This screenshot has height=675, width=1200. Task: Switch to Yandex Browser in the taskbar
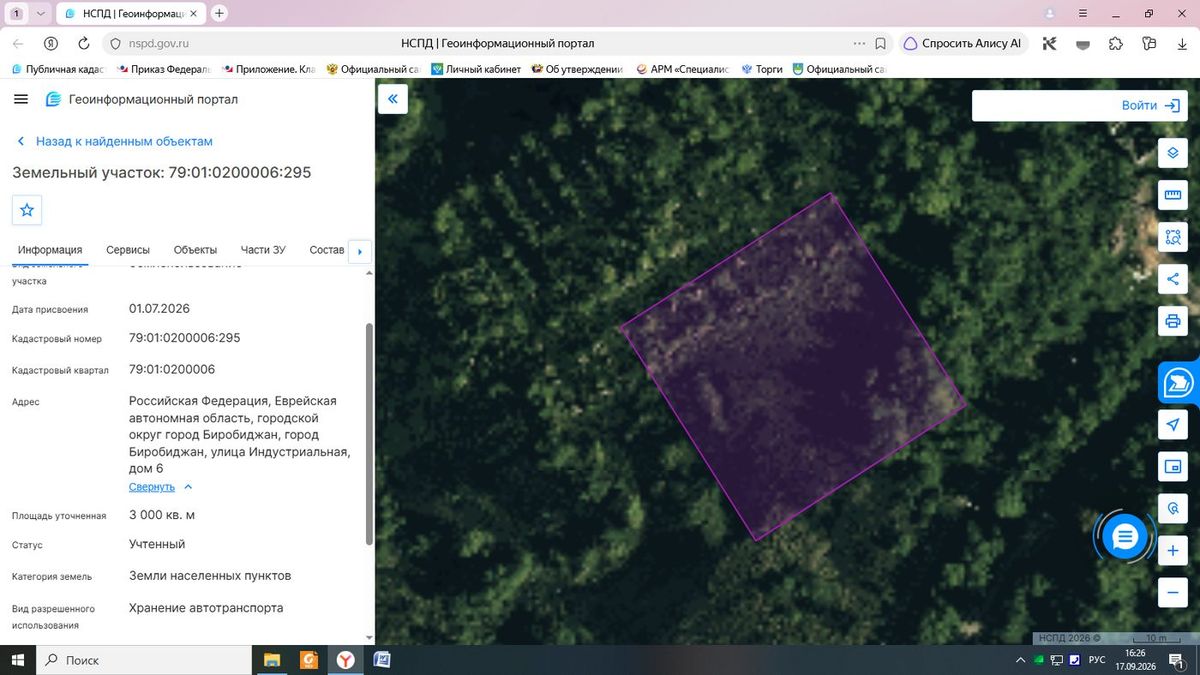pos(344,660)
